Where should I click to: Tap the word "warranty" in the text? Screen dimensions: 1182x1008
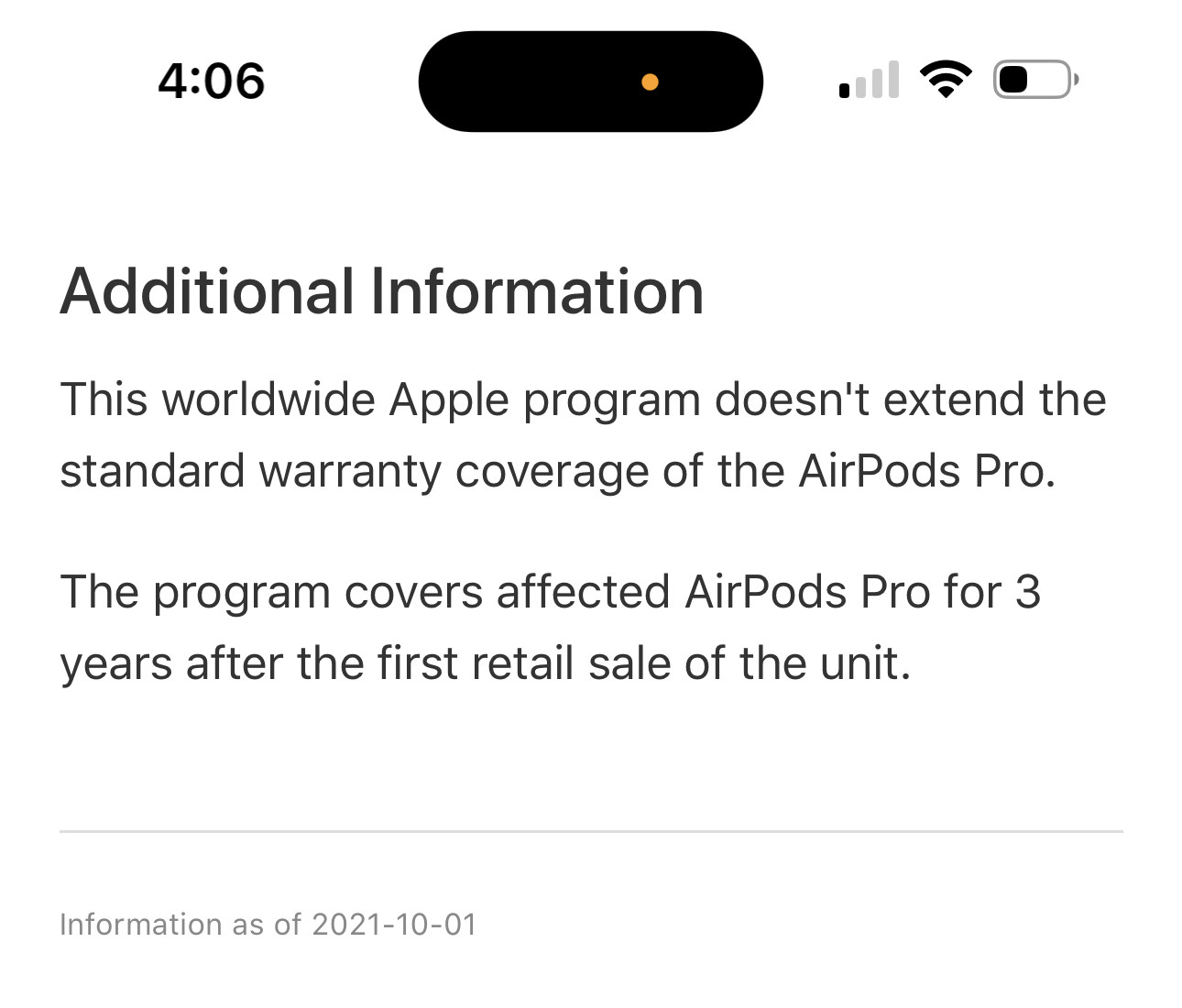350,472
